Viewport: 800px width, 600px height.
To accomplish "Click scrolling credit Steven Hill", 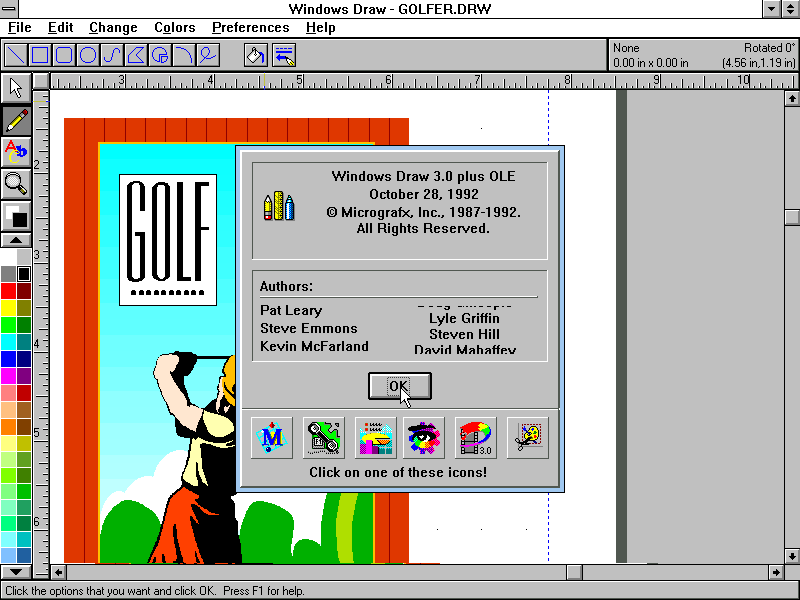I will 464,335.
